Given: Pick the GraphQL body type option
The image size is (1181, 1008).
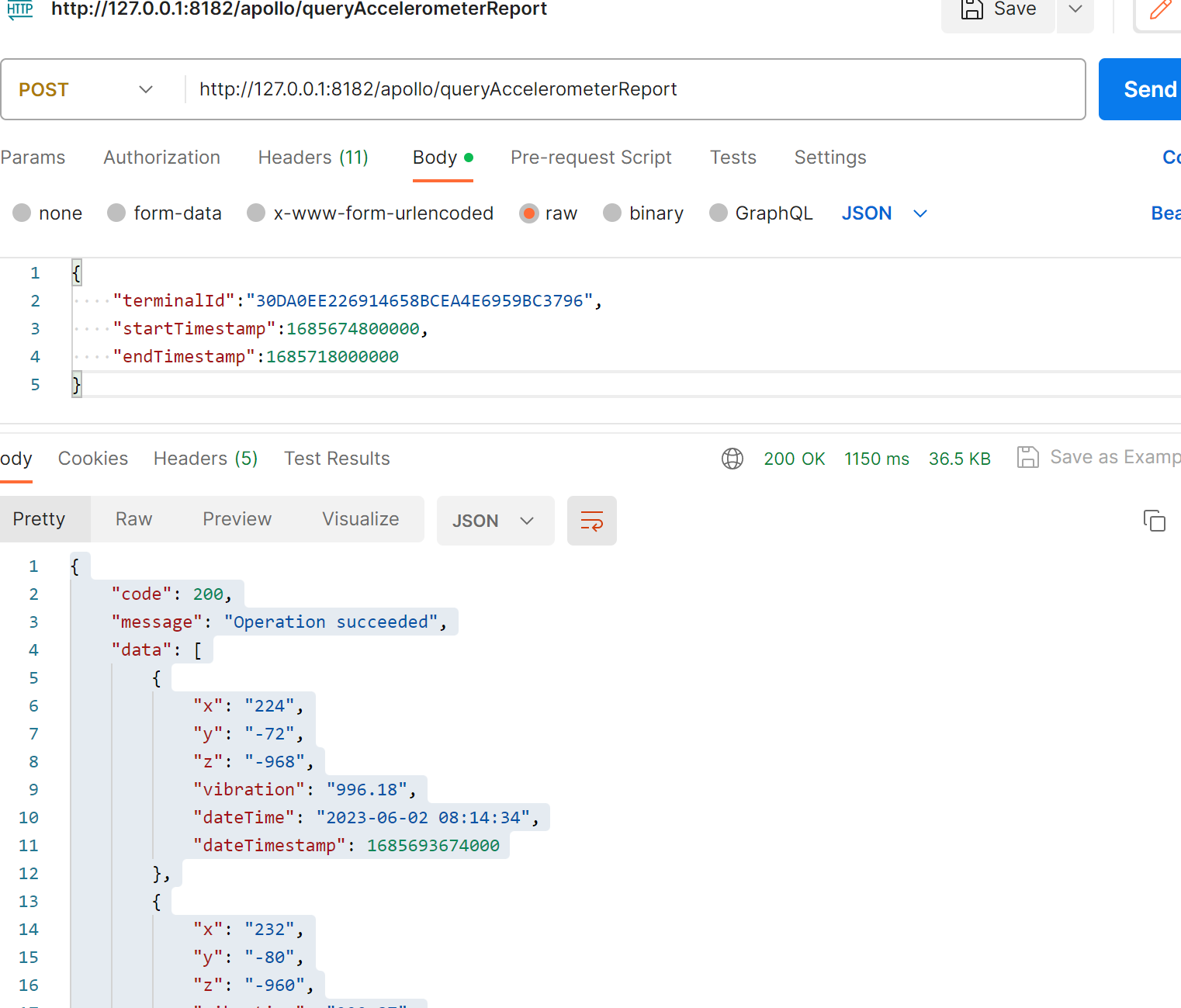Looking at the screenshot, I should 719,213.
